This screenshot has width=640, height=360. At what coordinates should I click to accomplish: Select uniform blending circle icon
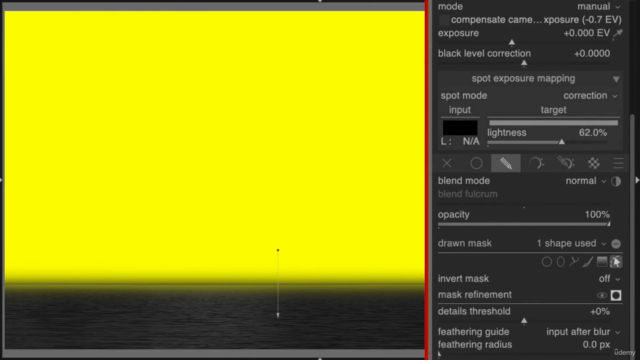coord(476,163)
